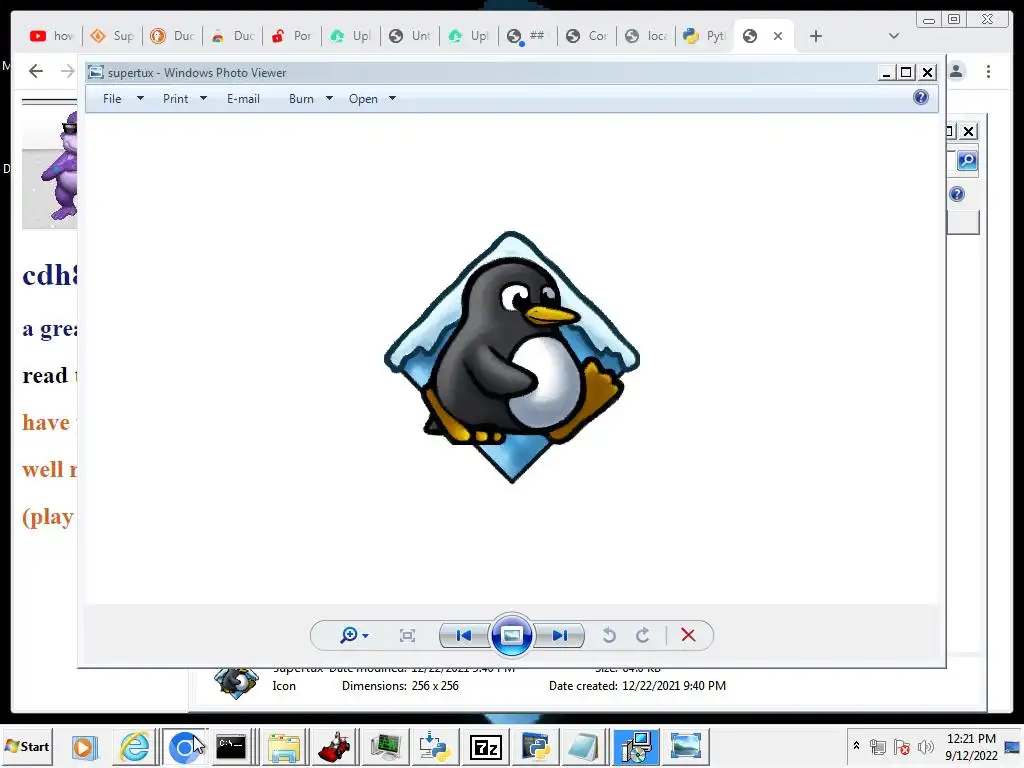Click E-mail in Photo Viewer toolbar
This screenshot has width=1024, height=768.
tap(243, 99)
